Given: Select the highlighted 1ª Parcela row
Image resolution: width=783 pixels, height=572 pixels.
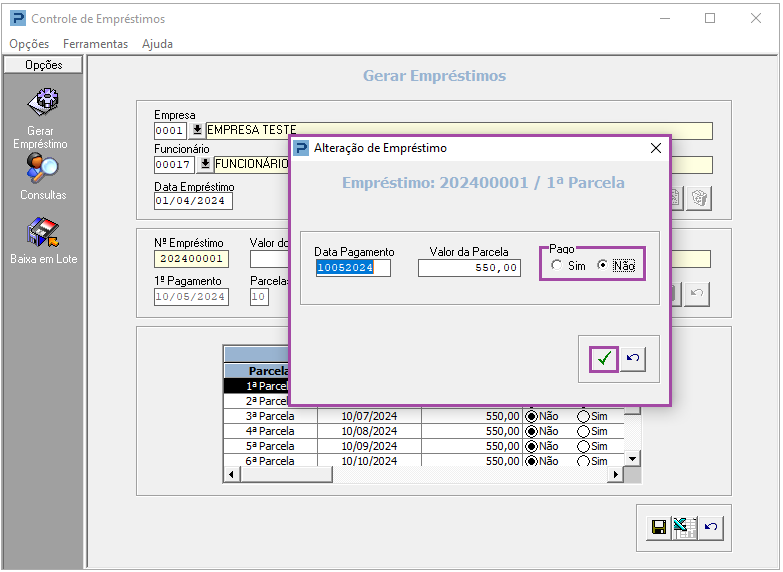Looking at the screenshot, I should pyautogui.click(x=256, y=386).
